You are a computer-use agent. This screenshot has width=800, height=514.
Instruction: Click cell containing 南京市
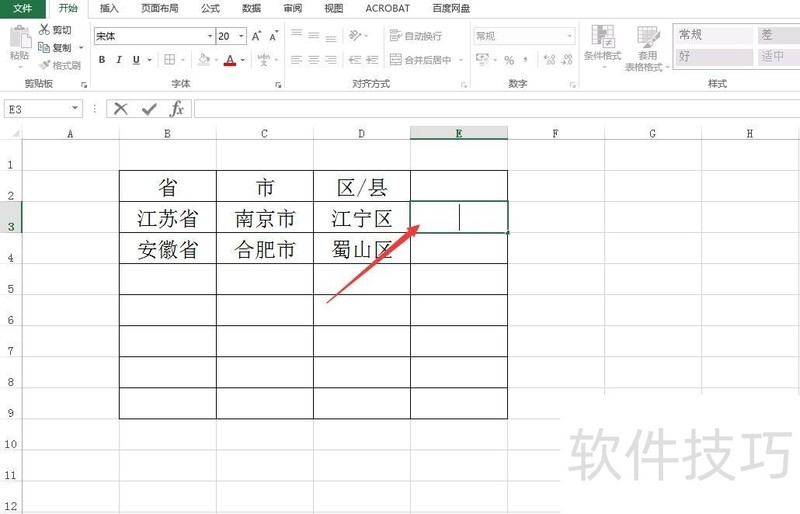(265, 217)
